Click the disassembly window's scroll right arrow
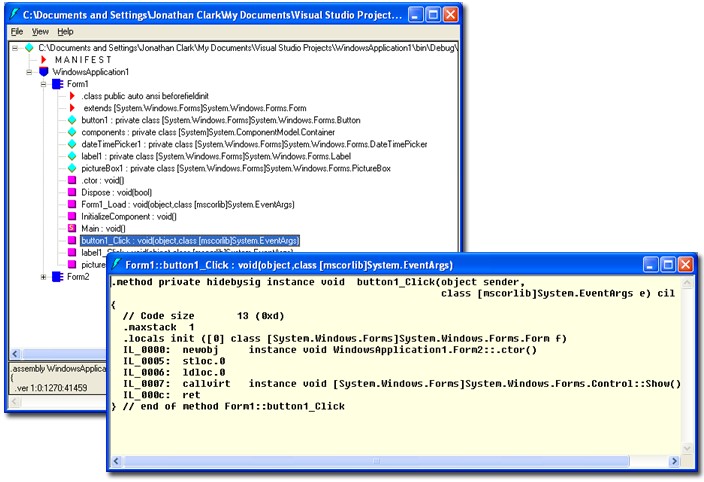The image size is (704, 482). pyautogui.click(x=674, y=461)
